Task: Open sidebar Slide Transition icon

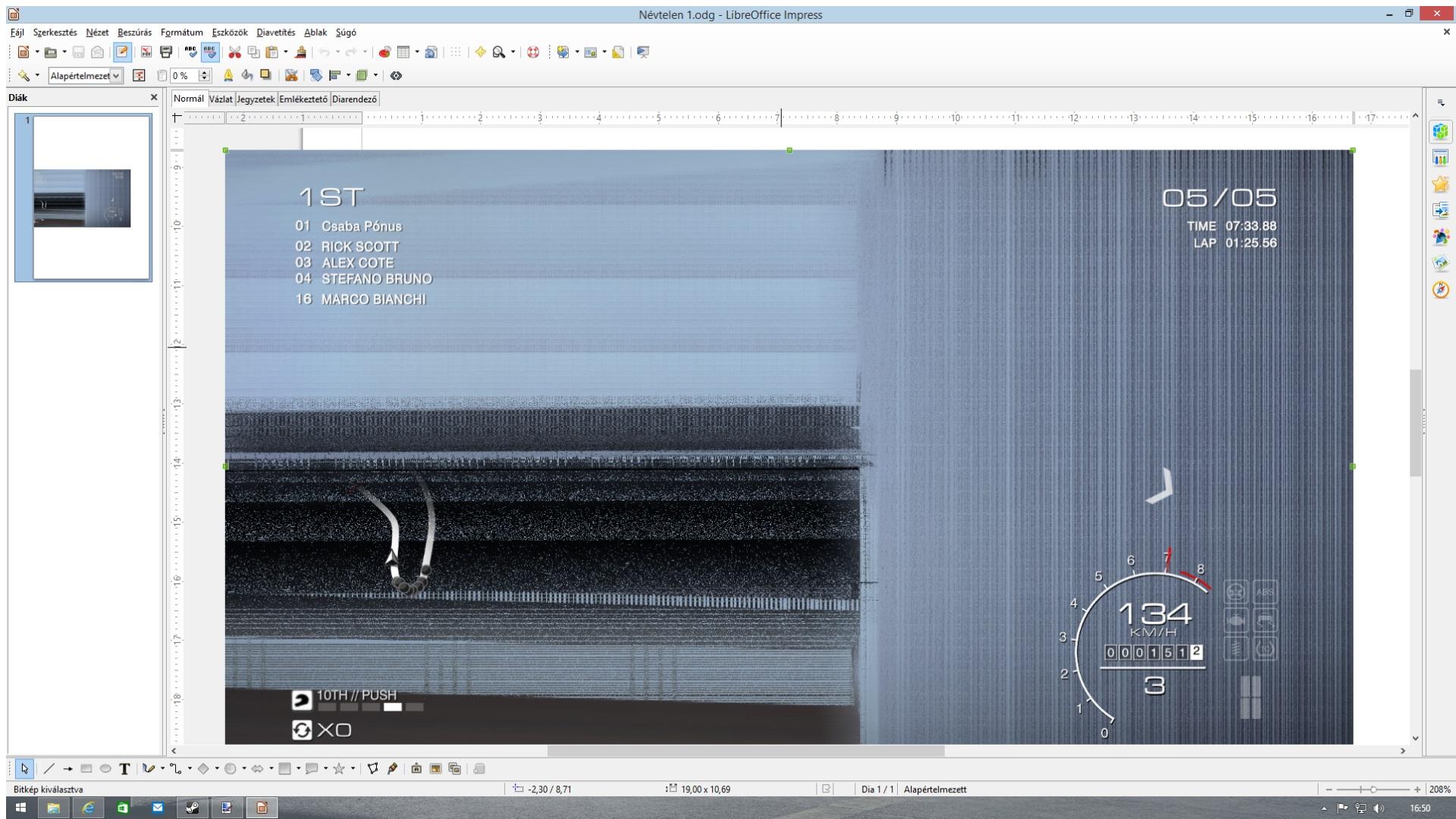Action: pos(1441,211)
